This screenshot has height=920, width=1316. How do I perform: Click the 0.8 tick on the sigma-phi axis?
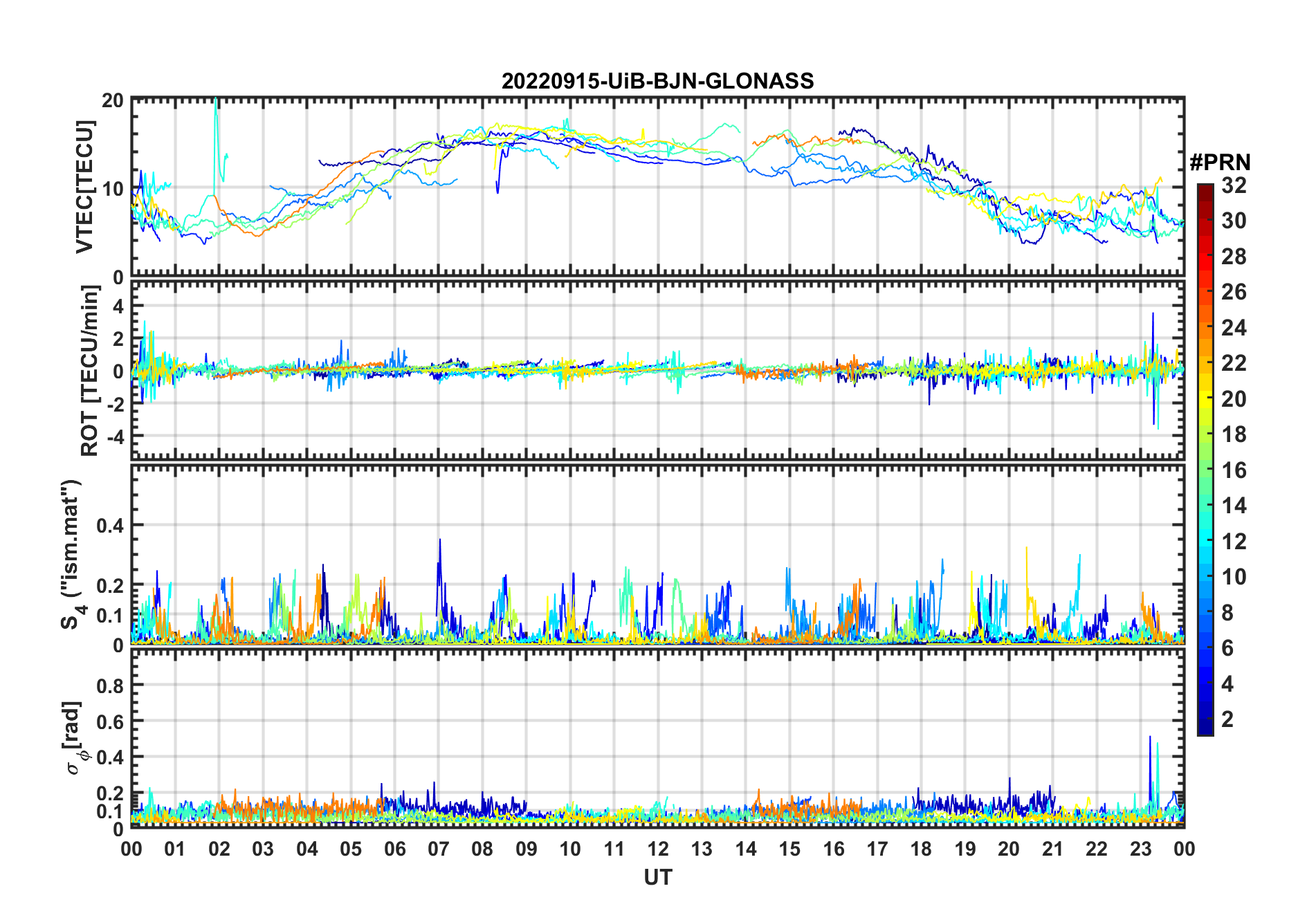pyautogui.click(x=110, y=686)
